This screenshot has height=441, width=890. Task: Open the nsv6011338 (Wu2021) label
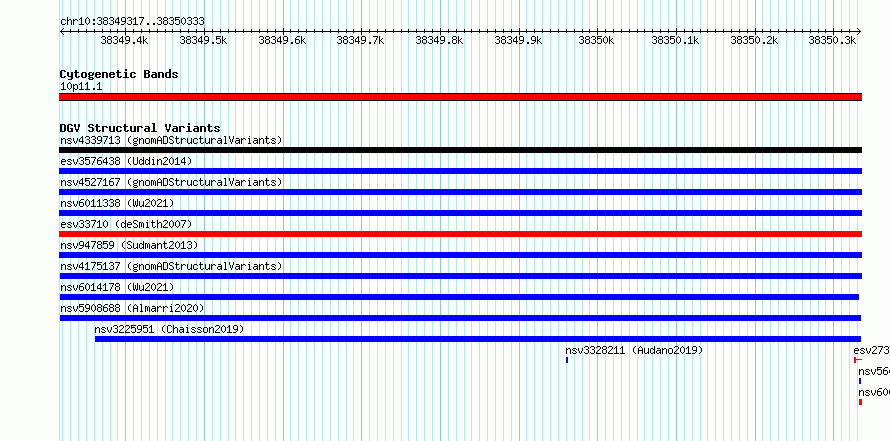(x=117, y=203)
